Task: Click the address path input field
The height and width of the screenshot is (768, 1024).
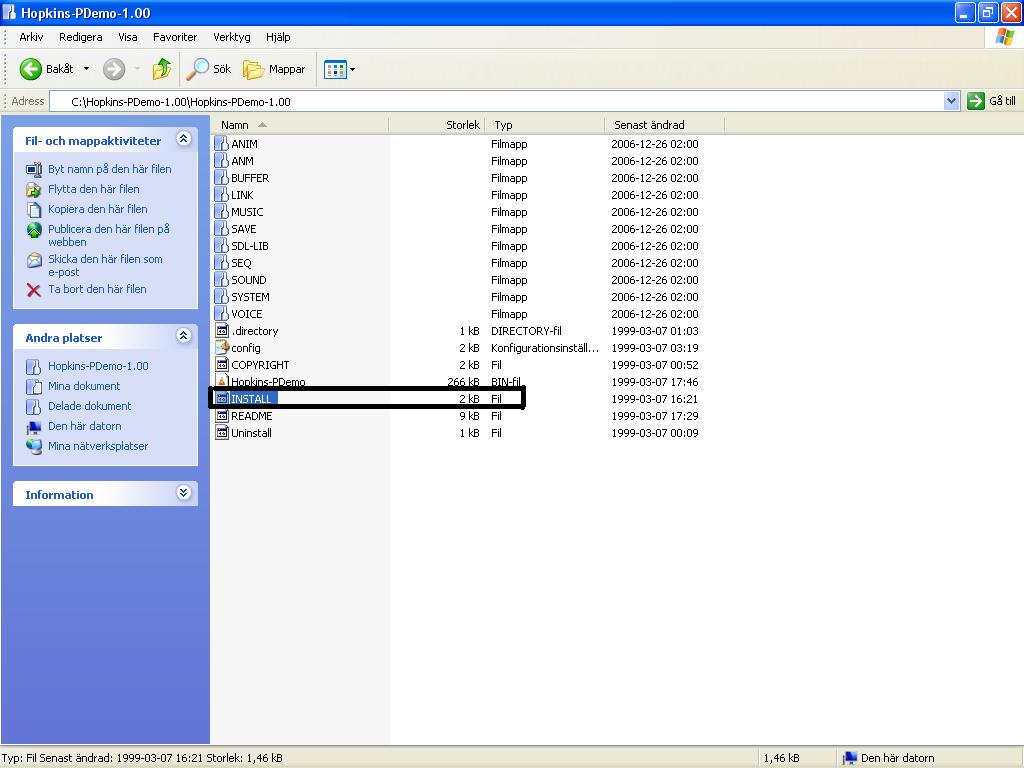Action: tap(496, 101)
